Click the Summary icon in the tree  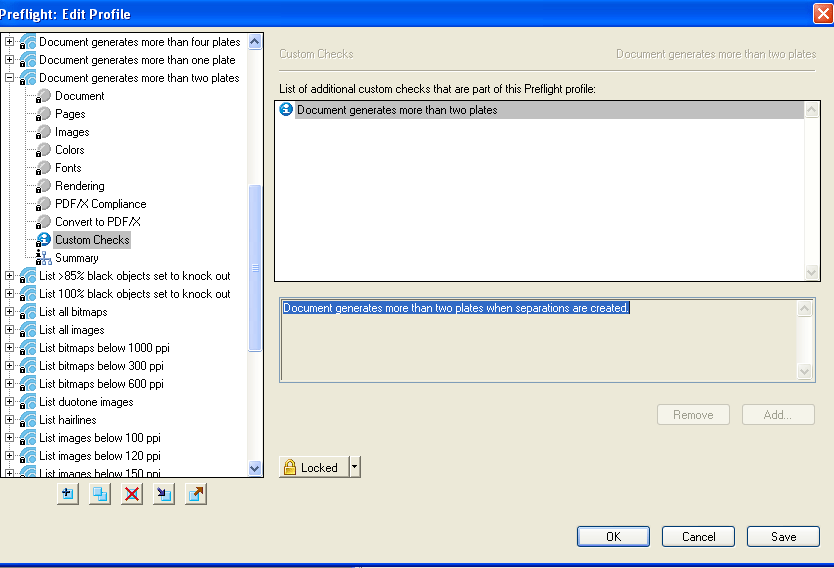point(43,258)
